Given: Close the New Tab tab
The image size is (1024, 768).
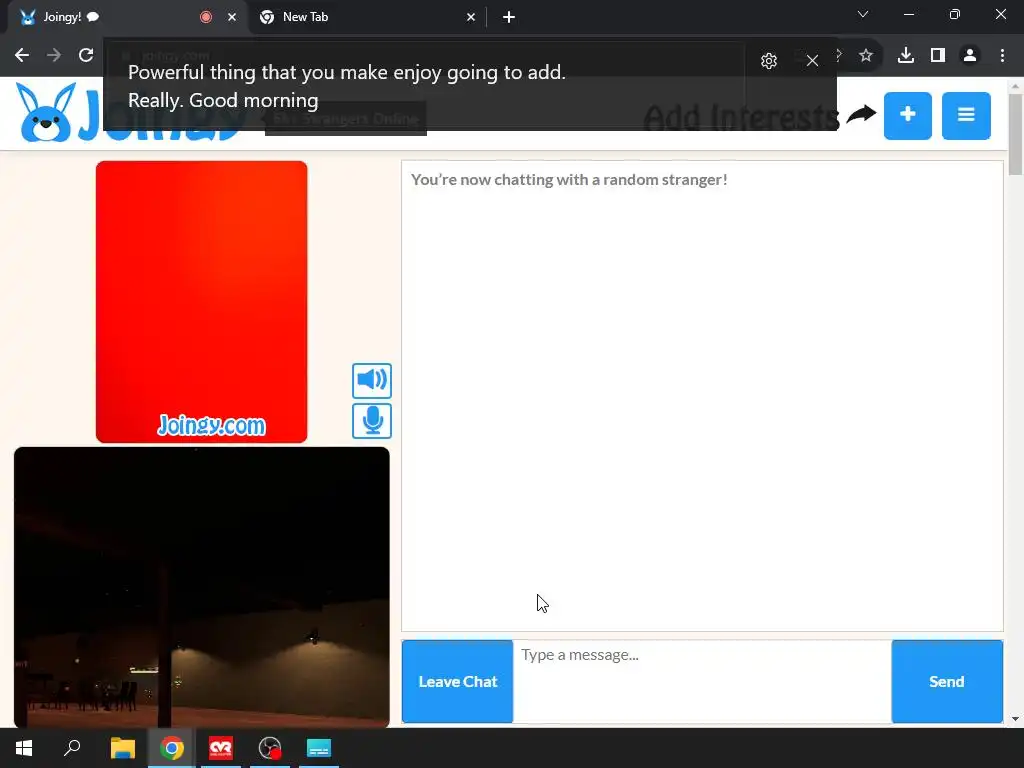Looking at the screenshot, I should click(471, 17).
